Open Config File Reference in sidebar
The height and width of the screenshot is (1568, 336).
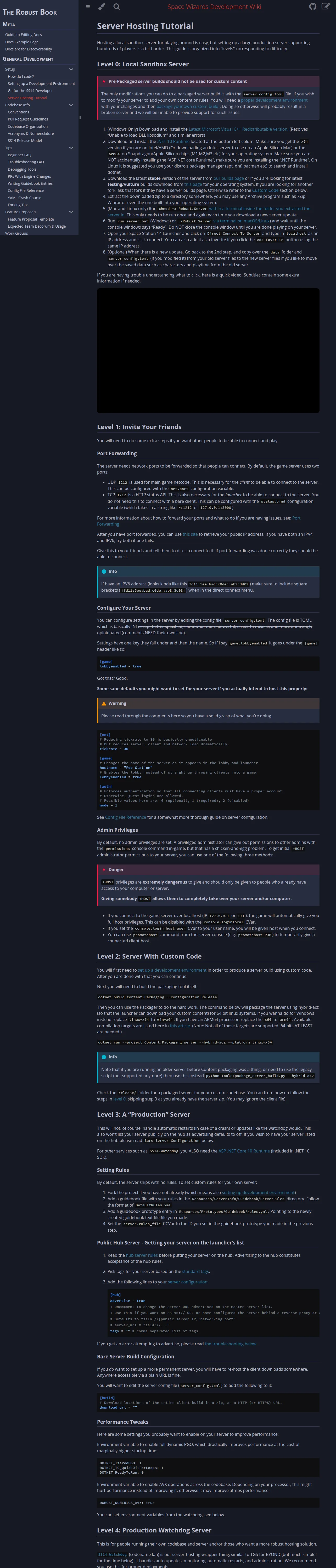pos(26,191)
